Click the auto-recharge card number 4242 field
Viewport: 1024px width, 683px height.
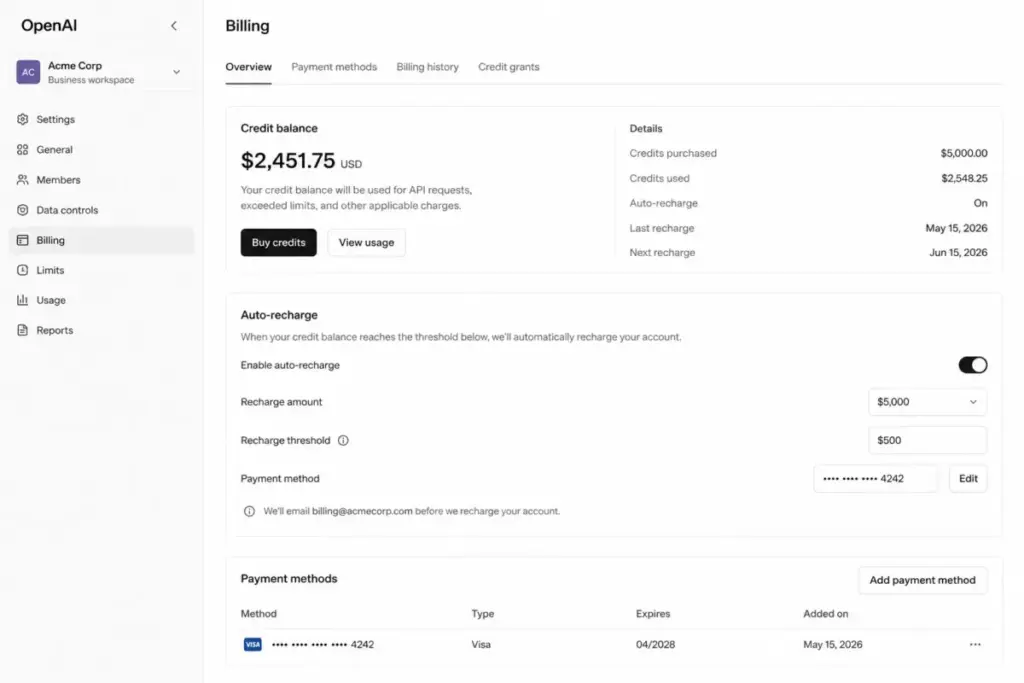pos(875,479)
